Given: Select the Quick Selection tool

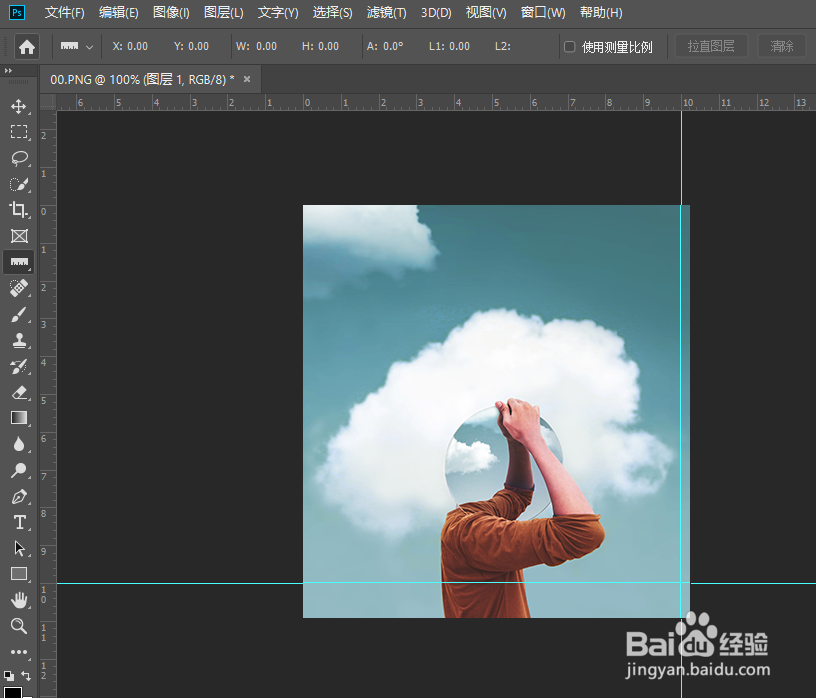Looking at the screenshot, I should point(19,184).
